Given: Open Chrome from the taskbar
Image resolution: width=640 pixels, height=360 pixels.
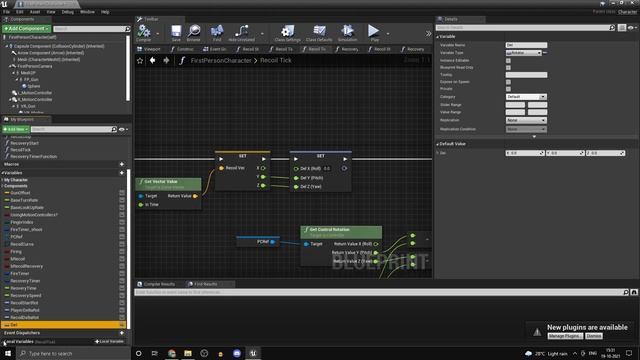Looking at the screenshot, I should click(x=171, y=353).
